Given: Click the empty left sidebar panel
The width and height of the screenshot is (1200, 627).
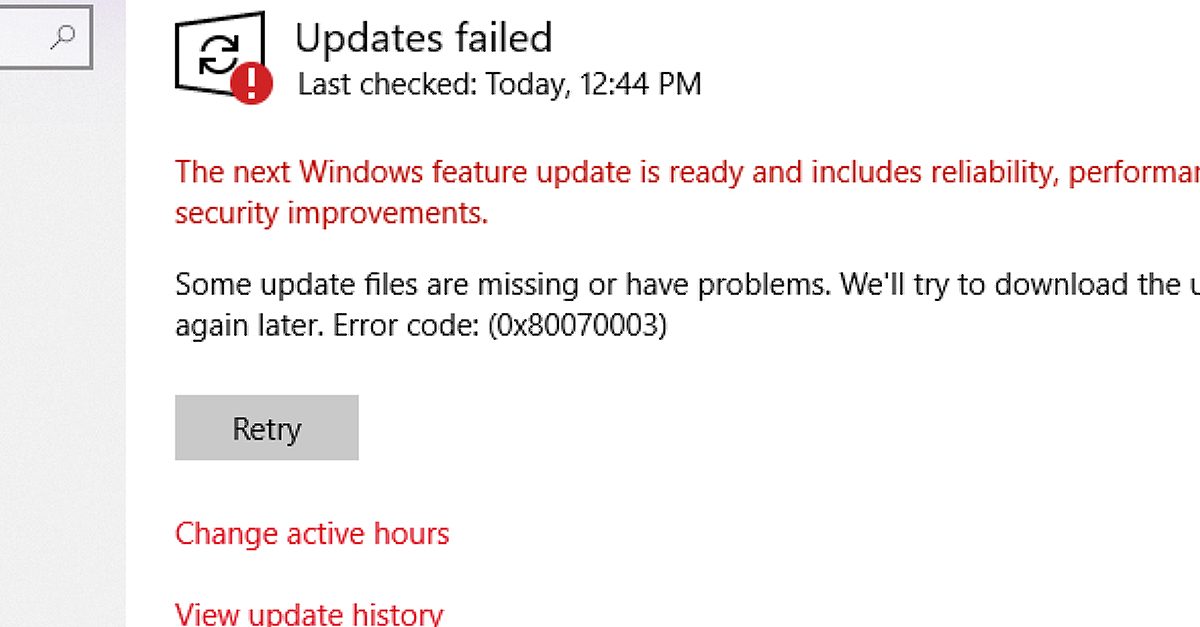Looking at the screenshot, I should [62, 350].
